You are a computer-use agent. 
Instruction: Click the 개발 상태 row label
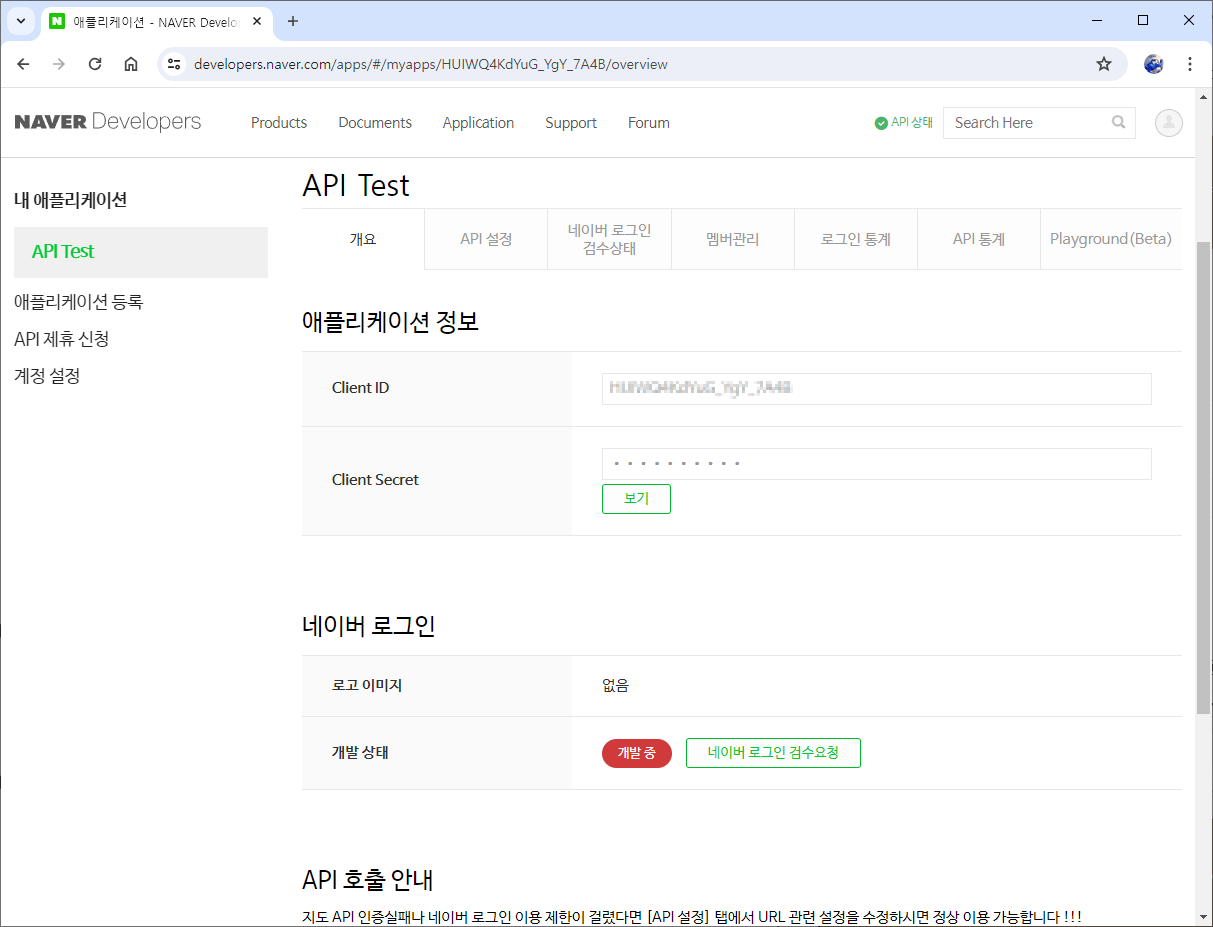(360, 753)
